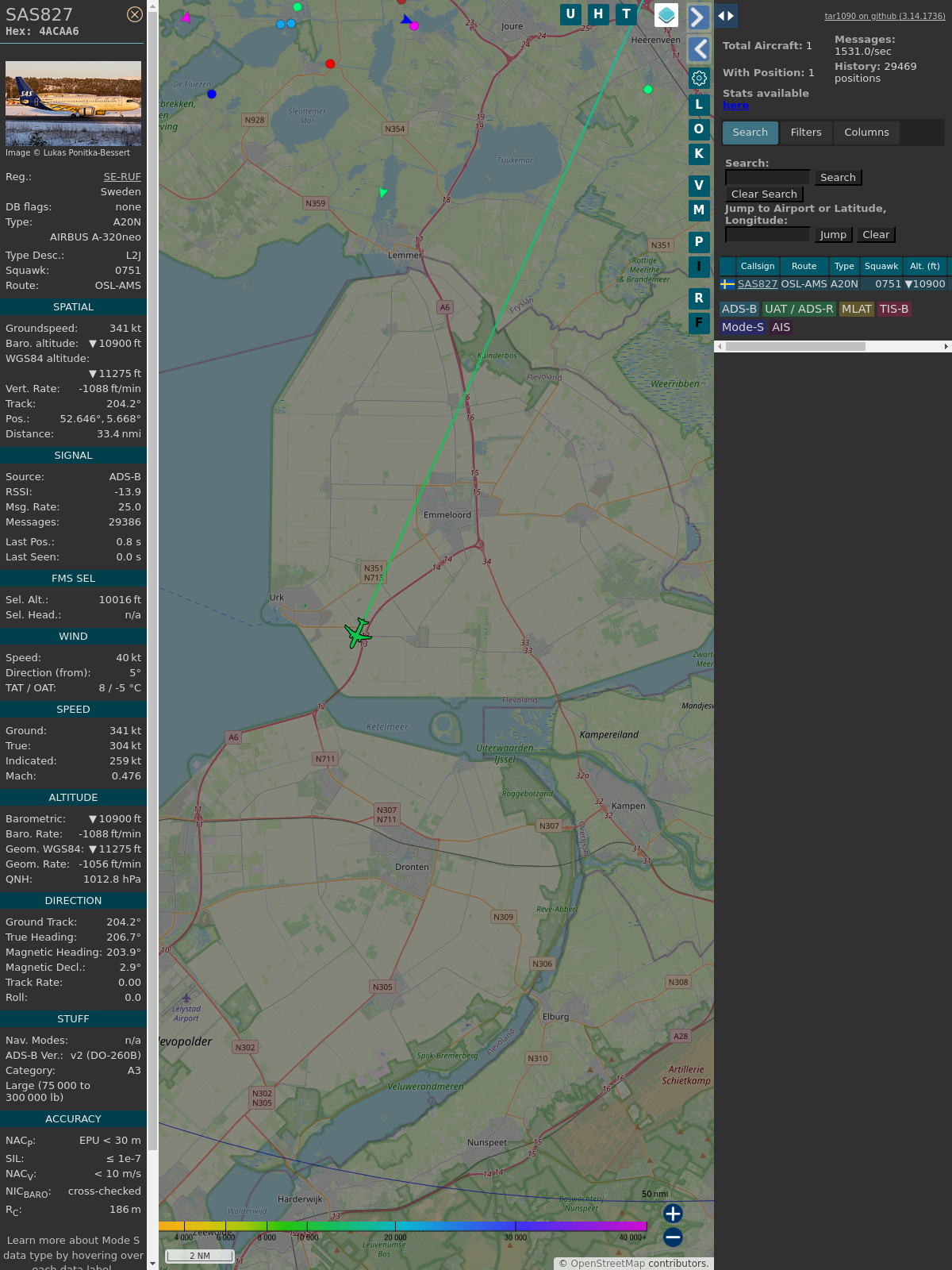This screenshot has height=1270, width=952.
Task: Toggle the I map button
Action: [699, 267]
